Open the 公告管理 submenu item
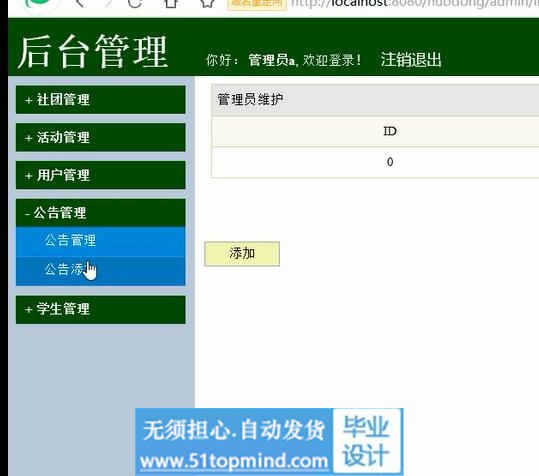The height and width of the screenshot is (476, 539). coord(100,241)
